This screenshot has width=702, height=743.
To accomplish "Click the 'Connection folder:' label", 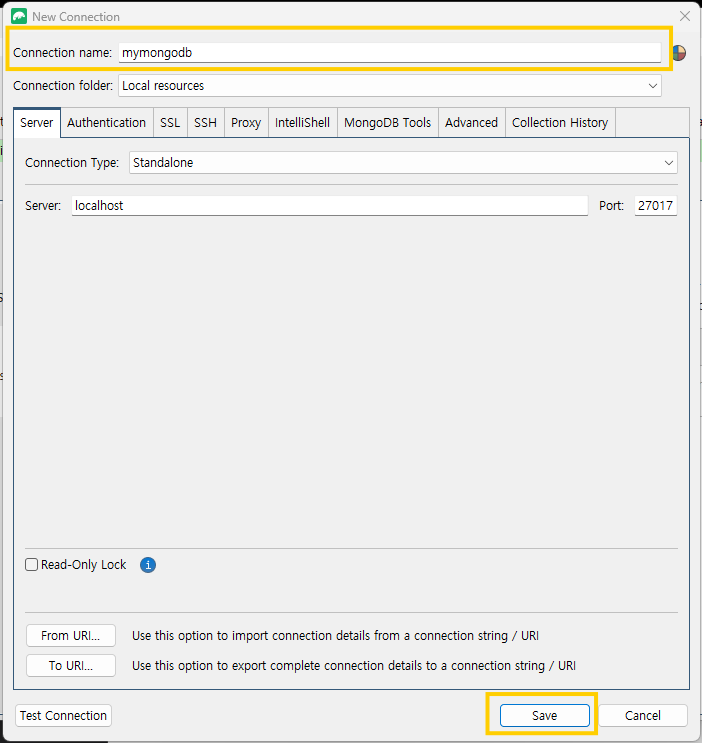I will pyautogui.click(x=63, y=86).
